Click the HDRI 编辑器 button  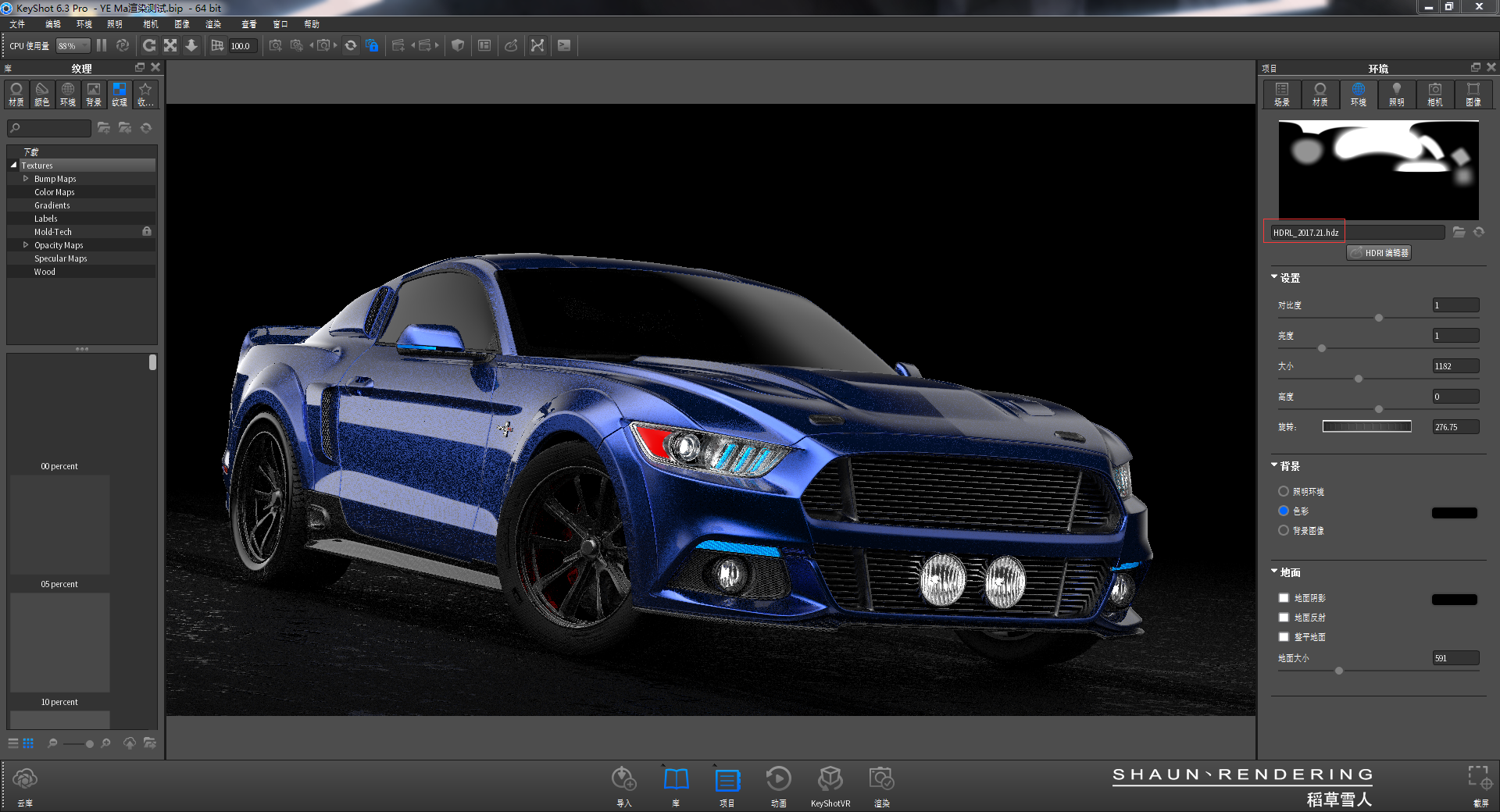[x=1378, y=252]
